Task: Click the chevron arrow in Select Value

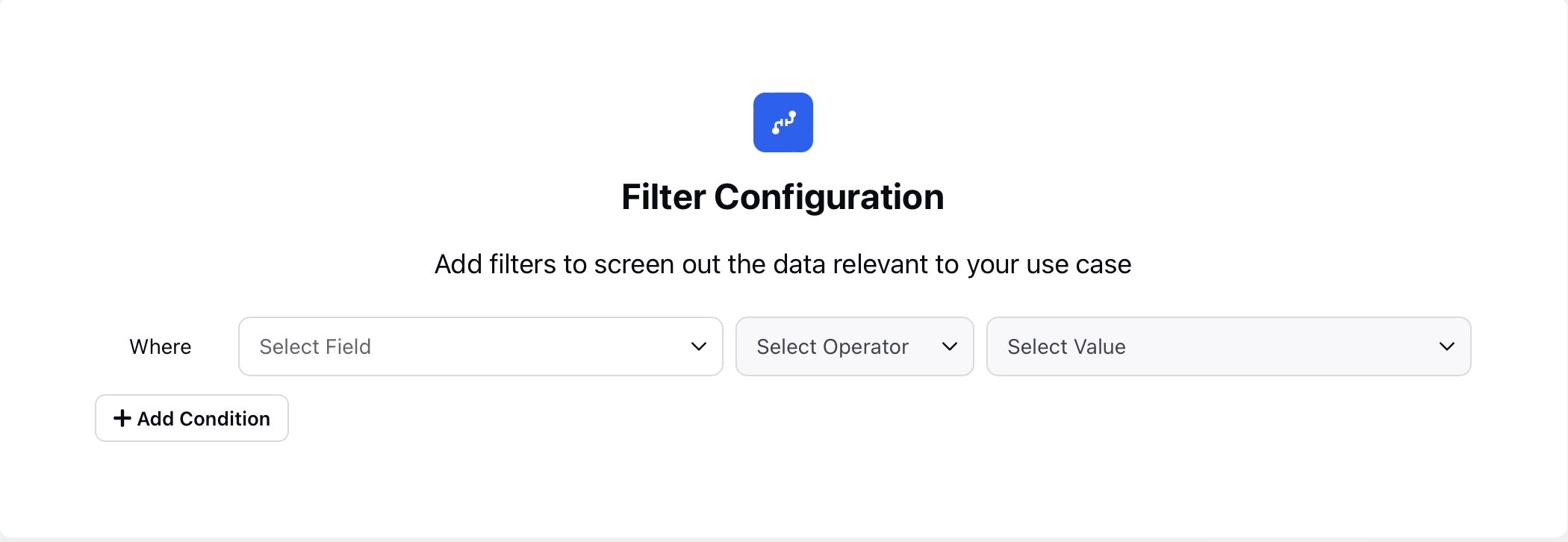Action: (1447, 346)
